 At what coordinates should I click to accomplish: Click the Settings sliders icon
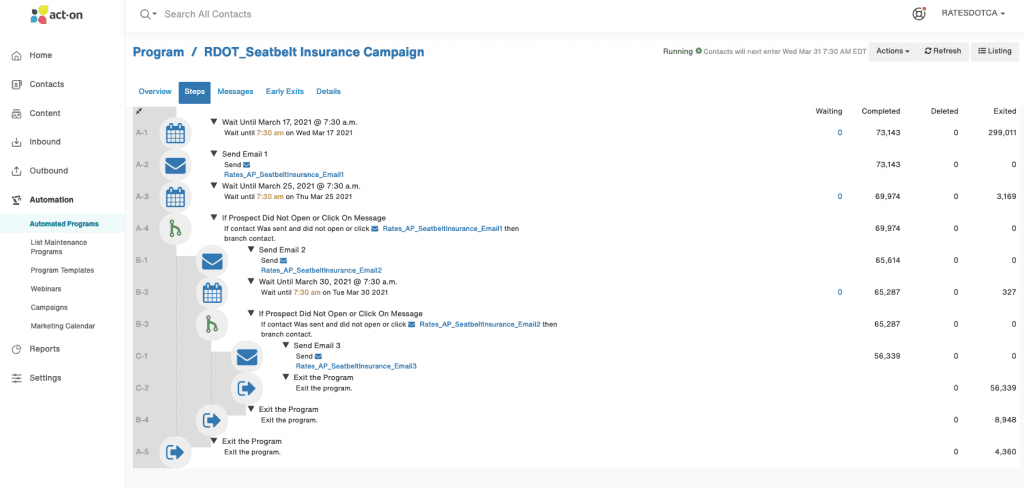(17, 378)
